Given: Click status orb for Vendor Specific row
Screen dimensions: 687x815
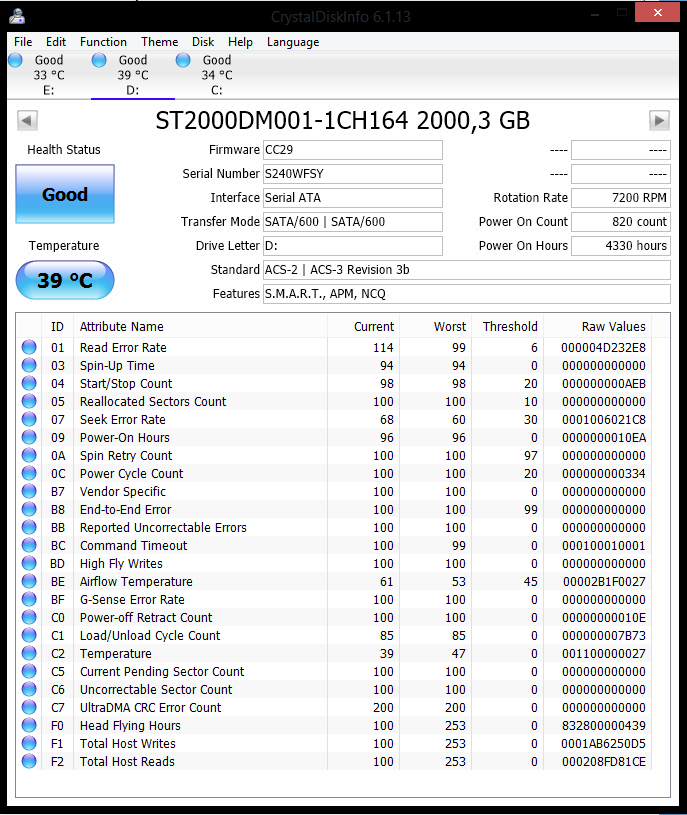Looking at the screenshot, I should pos(29,491).
